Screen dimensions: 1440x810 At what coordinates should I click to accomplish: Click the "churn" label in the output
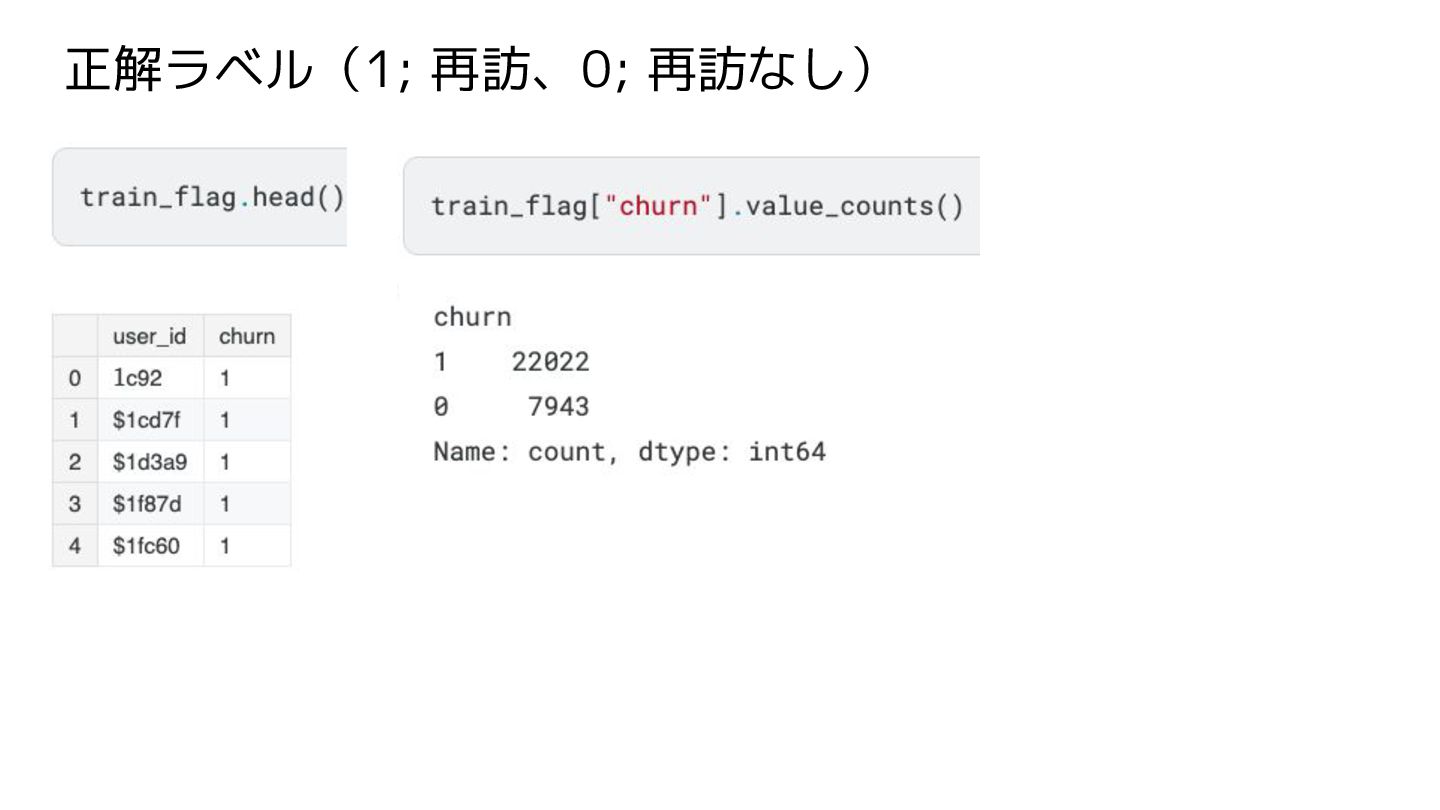coord(472,318)
